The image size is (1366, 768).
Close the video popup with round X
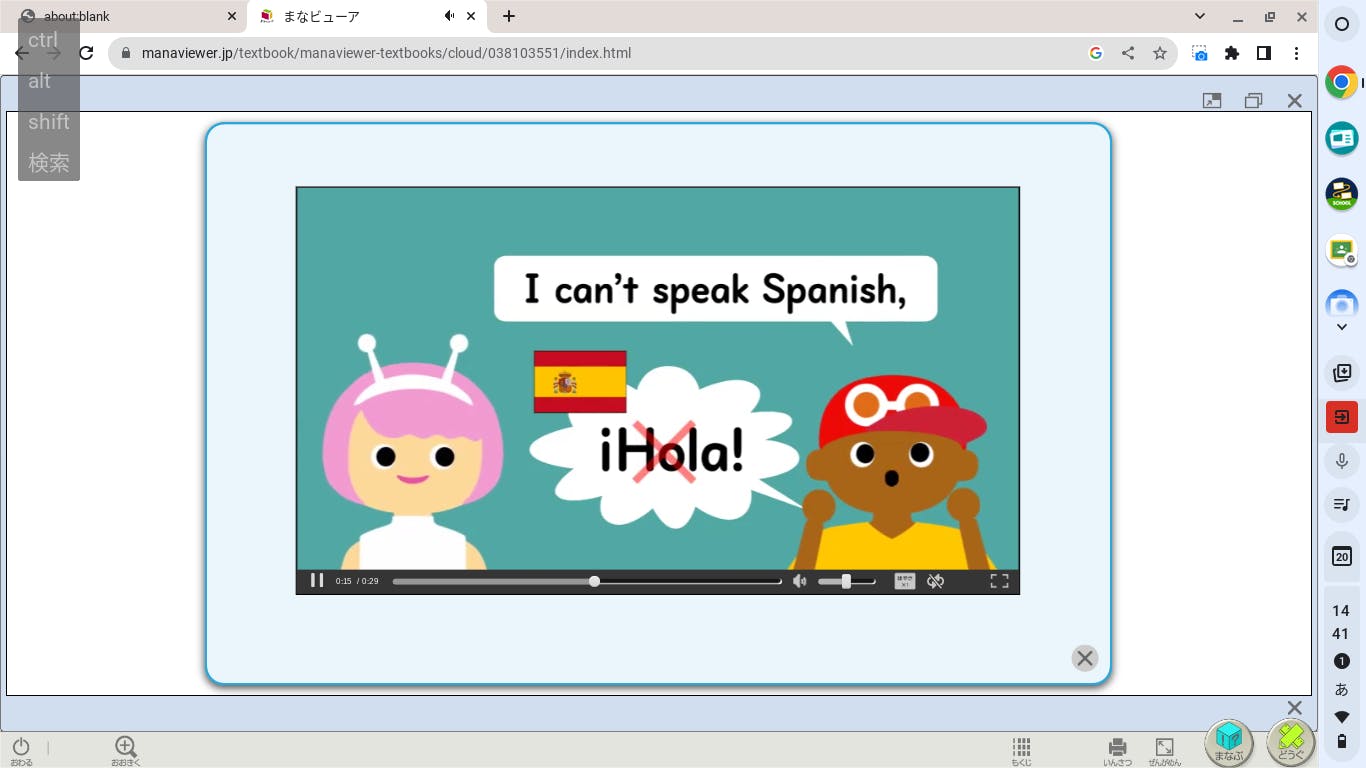point(1084,658)
